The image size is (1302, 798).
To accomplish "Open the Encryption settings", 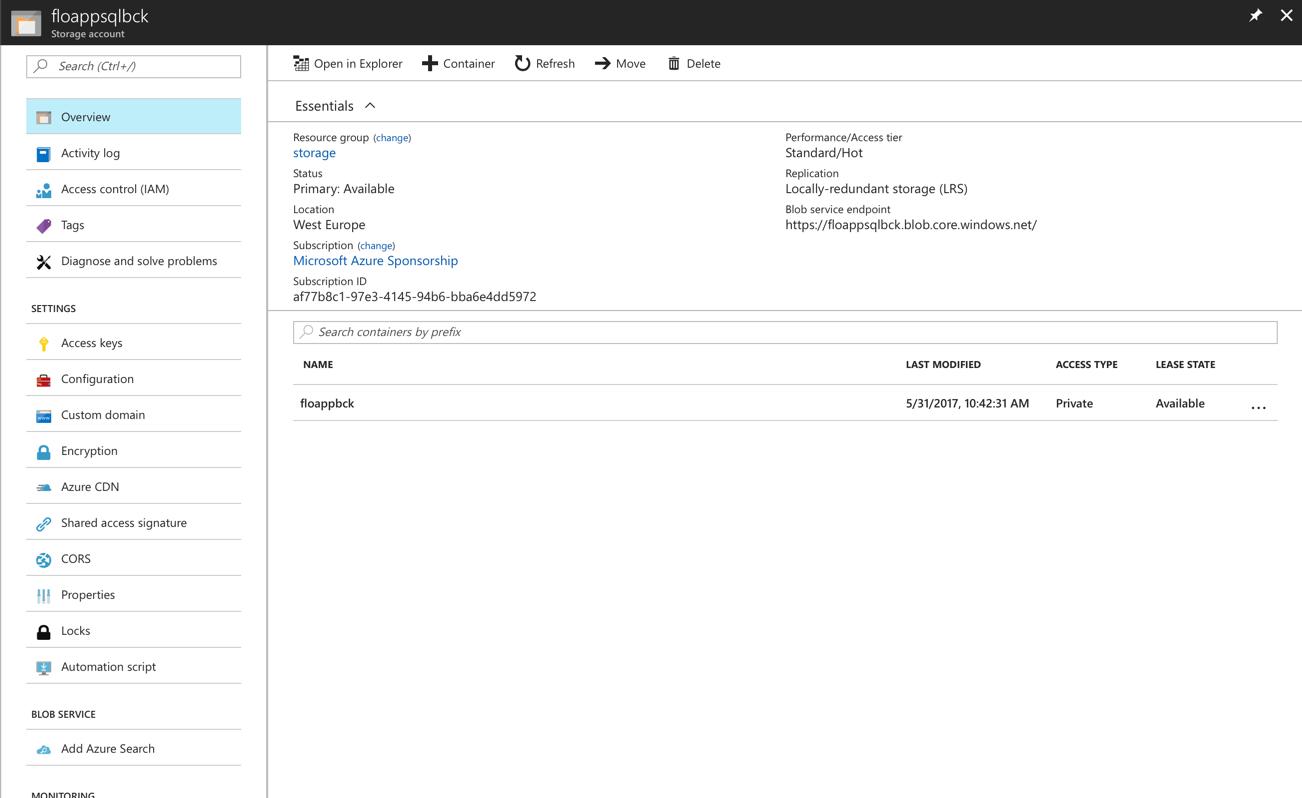I will click(x=134, y=451).
